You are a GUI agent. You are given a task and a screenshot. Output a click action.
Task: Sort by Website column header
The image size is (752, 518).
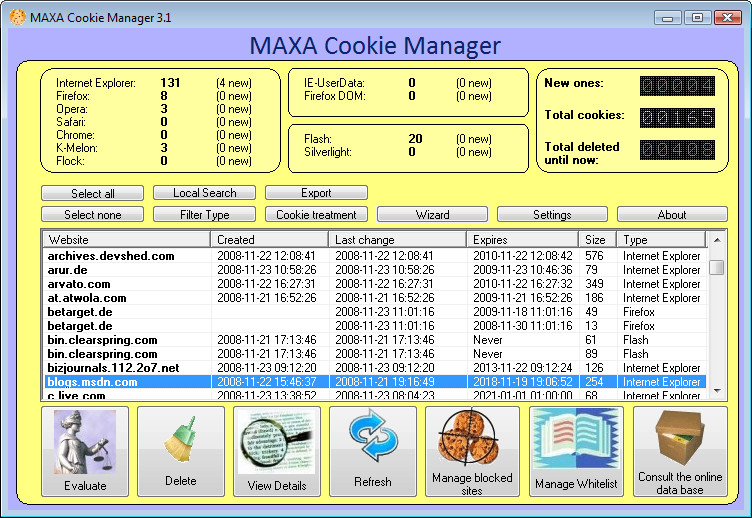click(127, 239)
